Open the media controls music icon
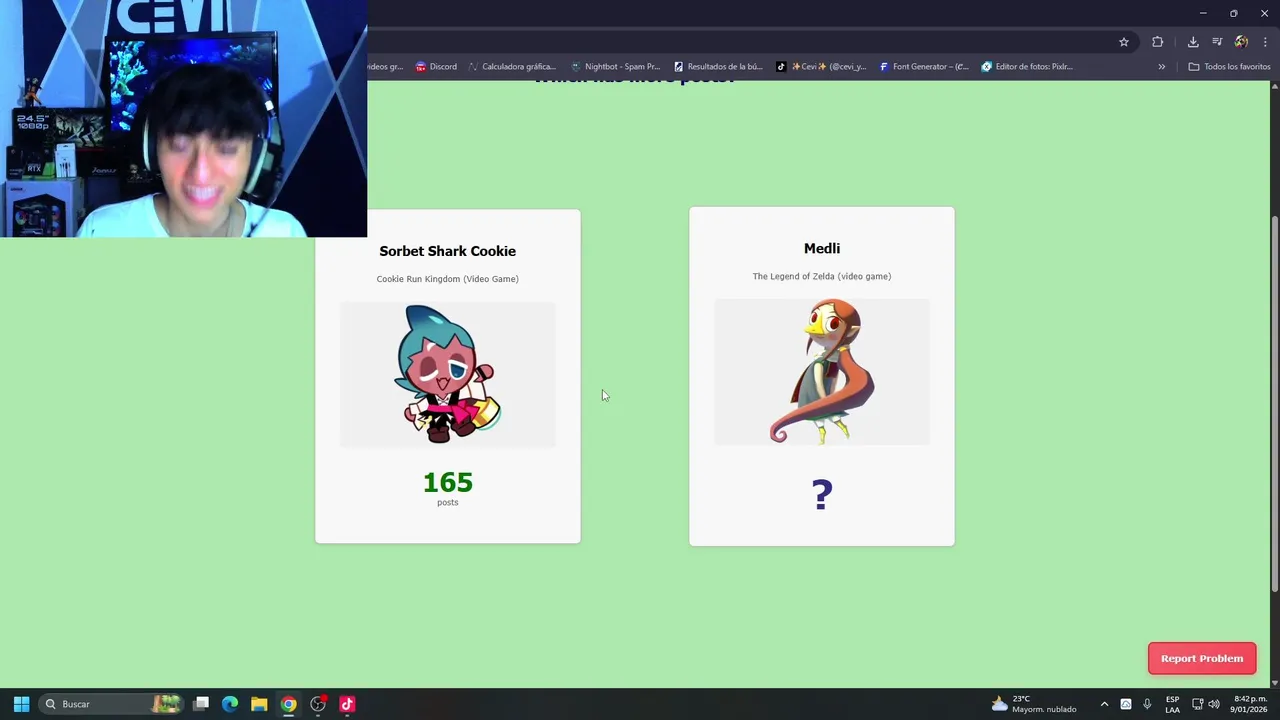This screenshot has height=720, width=1280. (1217, 42)
